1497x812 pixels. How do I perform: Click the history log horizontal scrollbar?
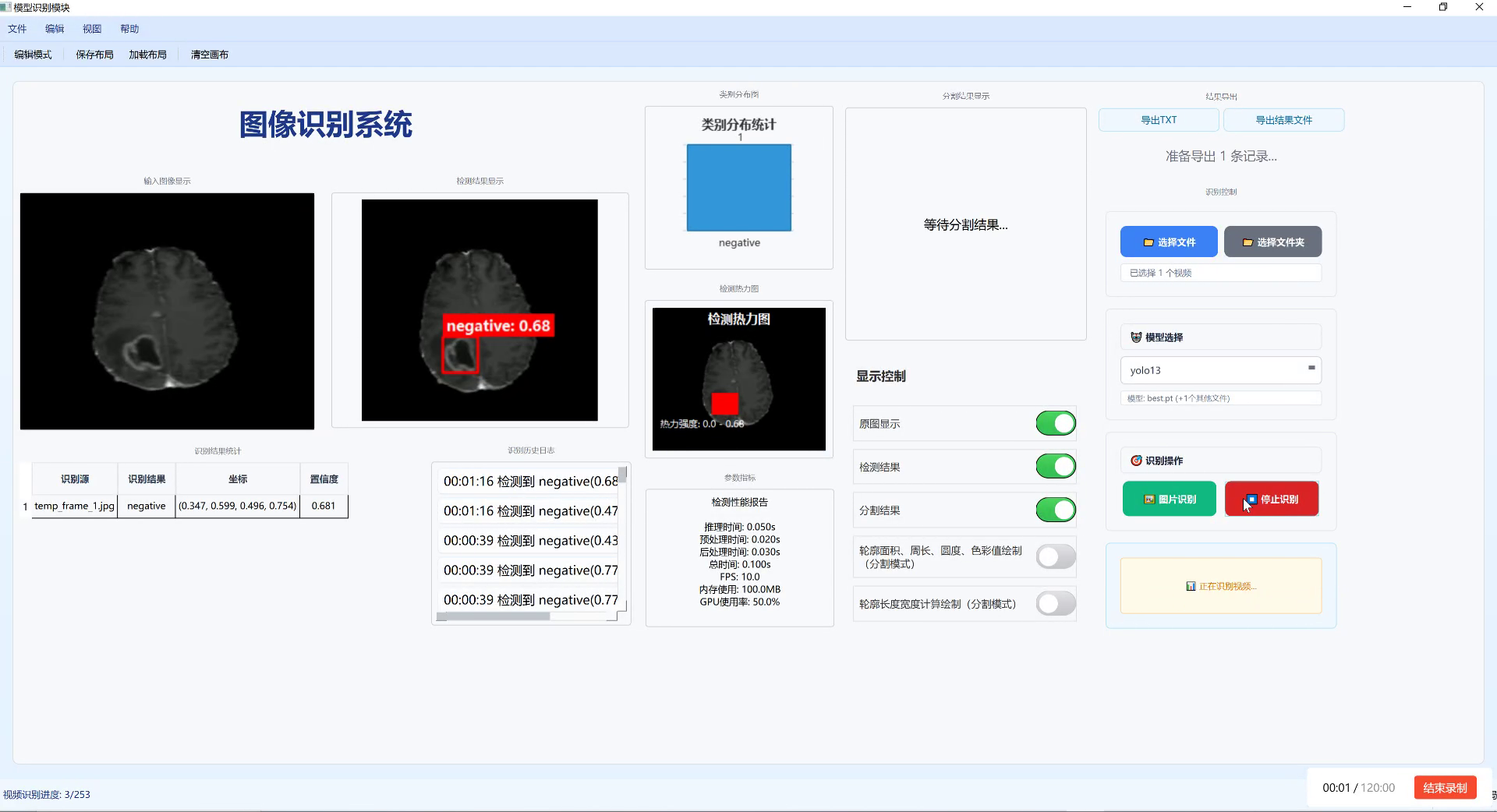(x=494, y=616)
